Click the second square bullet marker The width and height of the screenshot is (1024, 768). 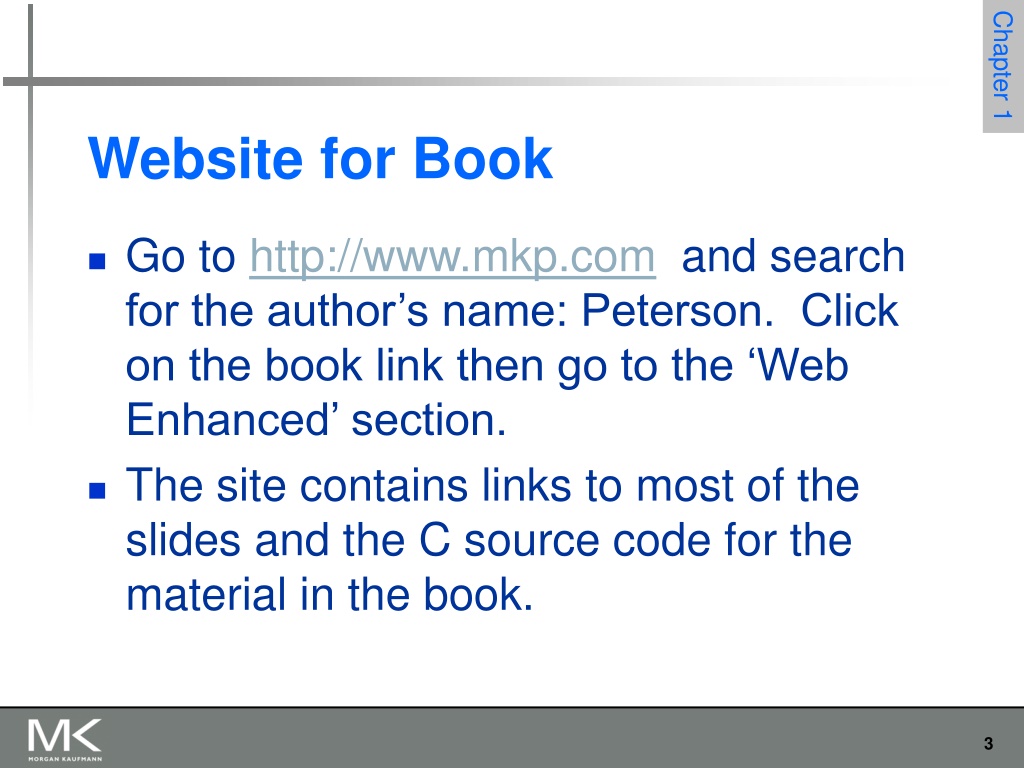pyautogui.click(x=97, y=490)
